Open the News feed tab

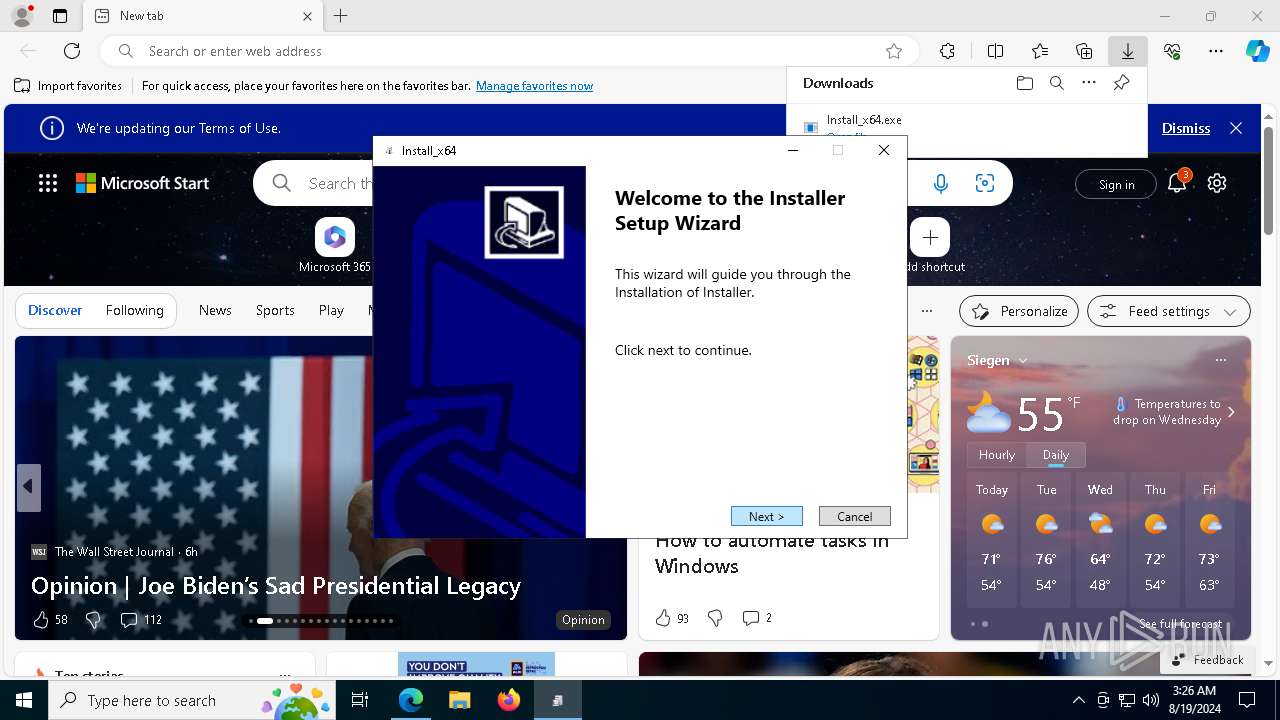[215, 310]
